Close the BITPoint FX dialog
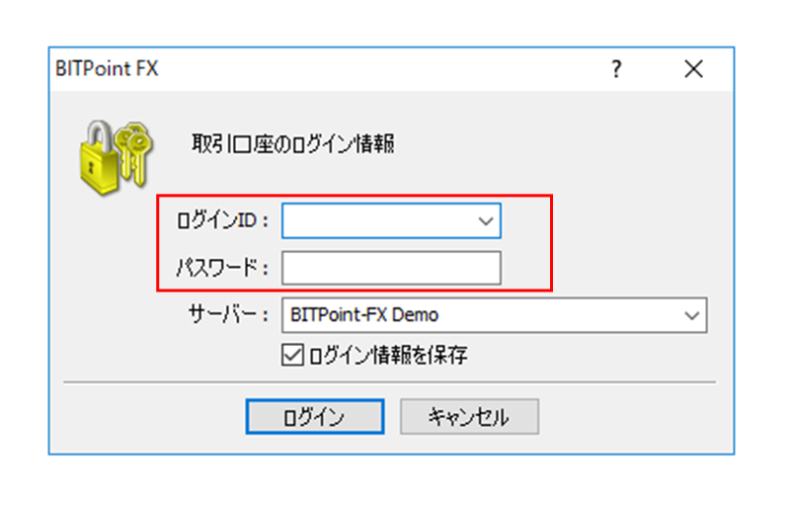790x505 pixels. pyautogui.click(x=693, y=69)
